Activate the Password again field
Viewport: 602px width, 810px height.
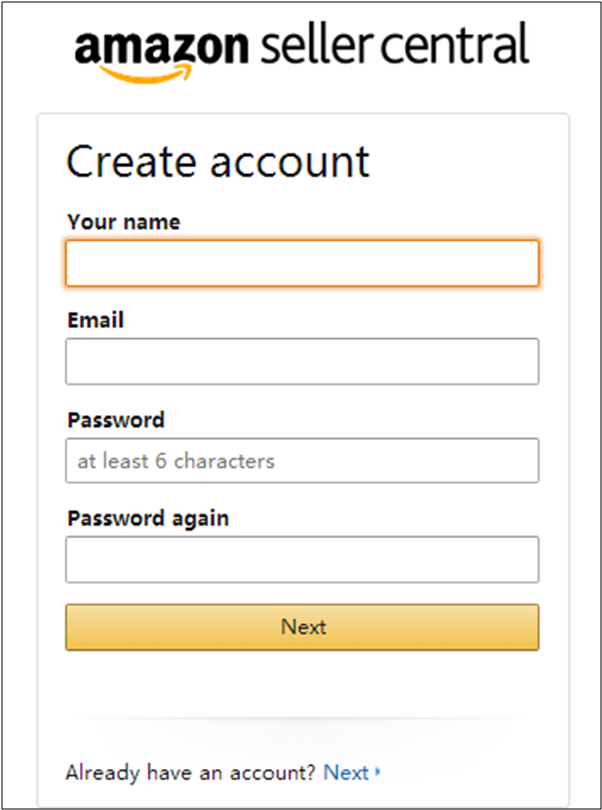[302, 559]
